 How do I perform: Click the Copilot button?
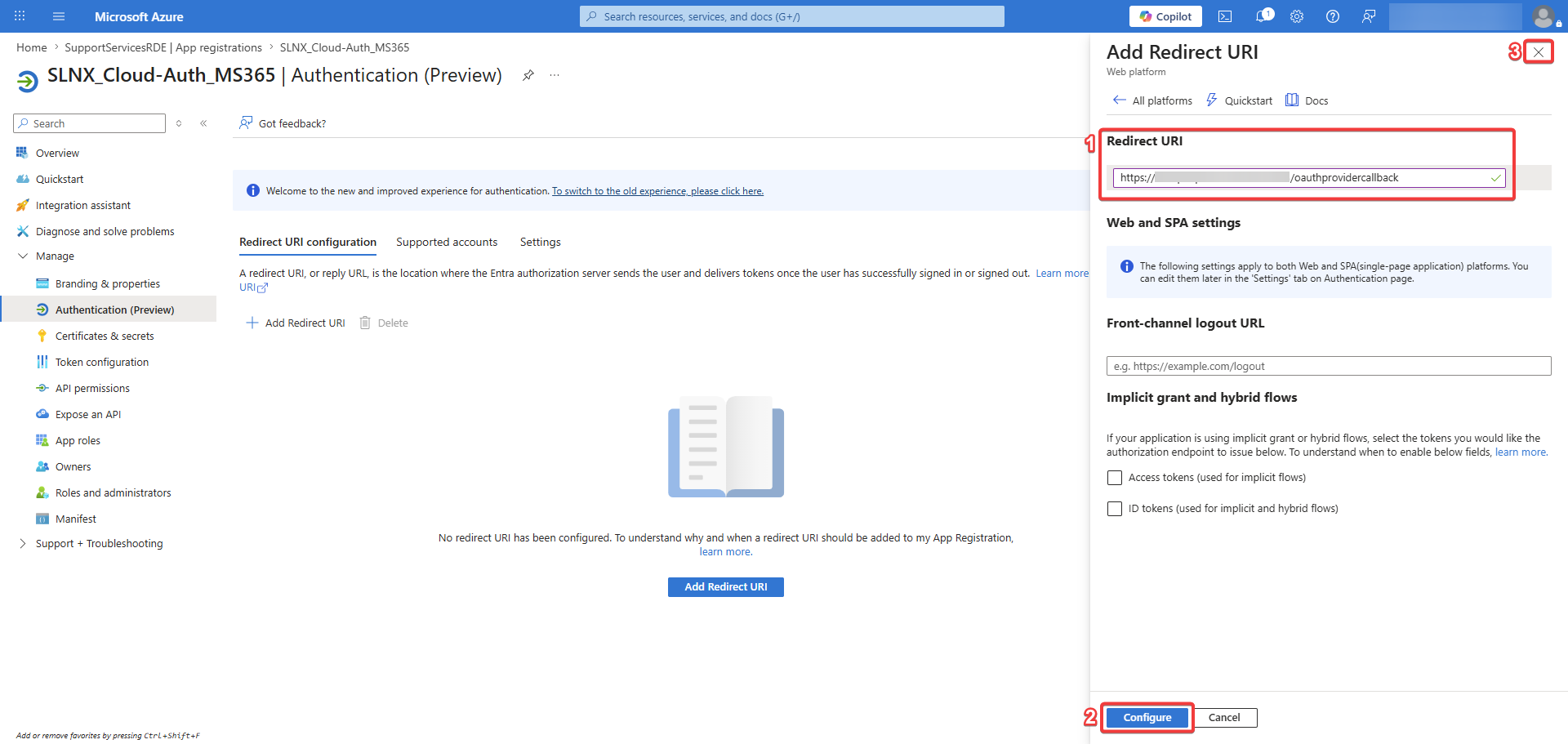1165,16
